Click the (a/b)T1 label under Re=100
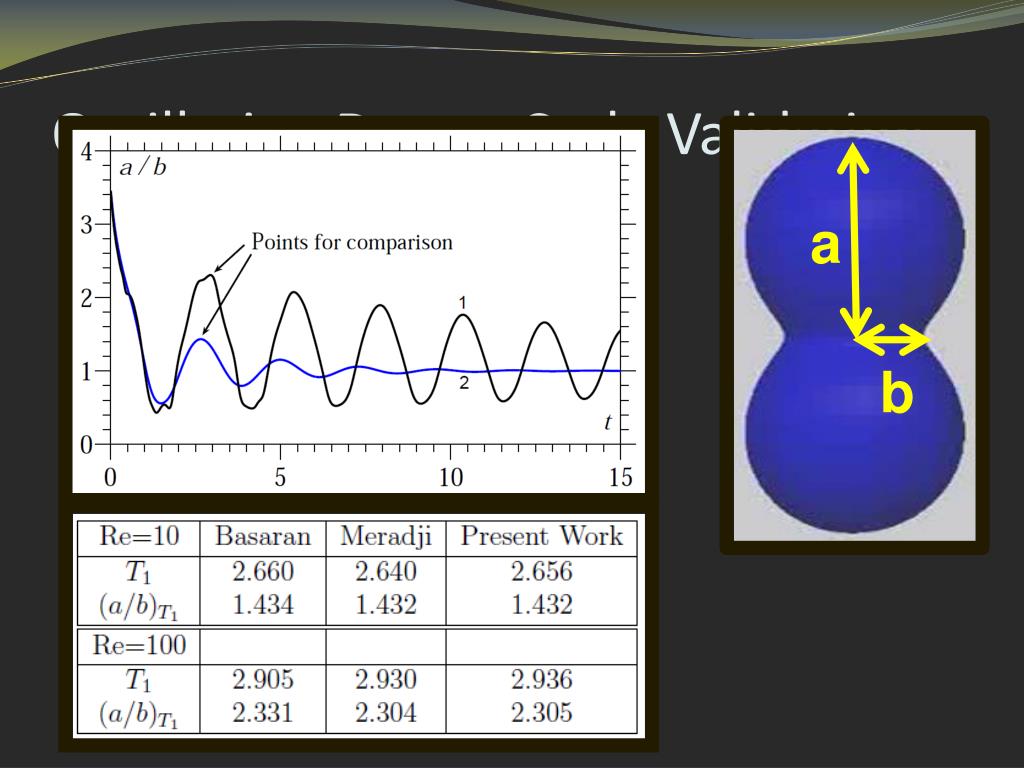Image resolution: width=1024 pixels, height=768 pixels. pos(138,716)
